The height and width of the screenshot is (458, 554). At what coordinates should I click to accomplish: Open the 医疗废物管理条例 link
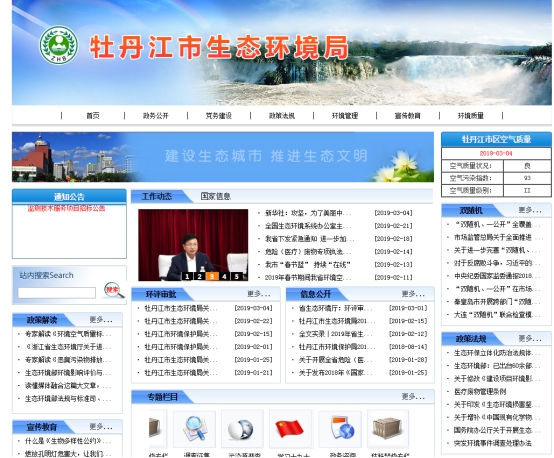pyautogui.click(x=480, y=392)
